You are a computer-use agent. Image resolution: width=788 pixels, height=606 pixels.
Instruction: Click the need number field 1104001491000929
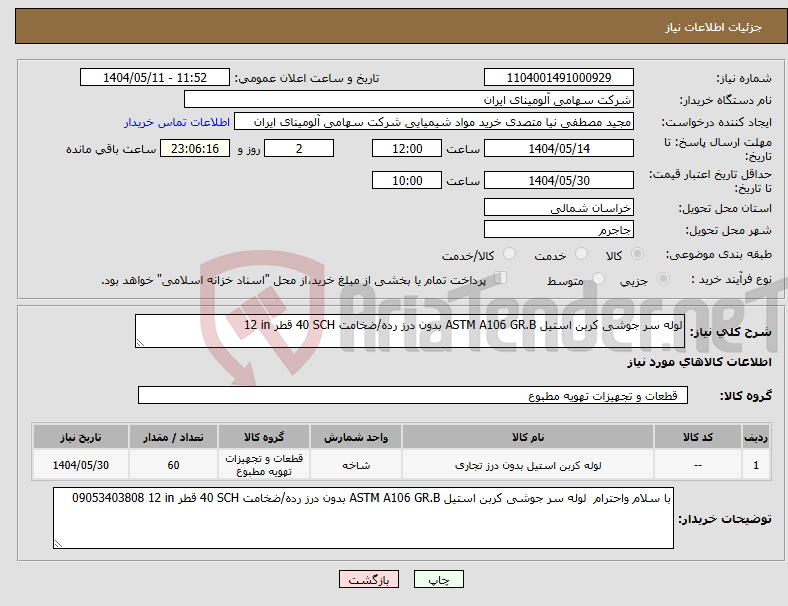click(558, 78)
